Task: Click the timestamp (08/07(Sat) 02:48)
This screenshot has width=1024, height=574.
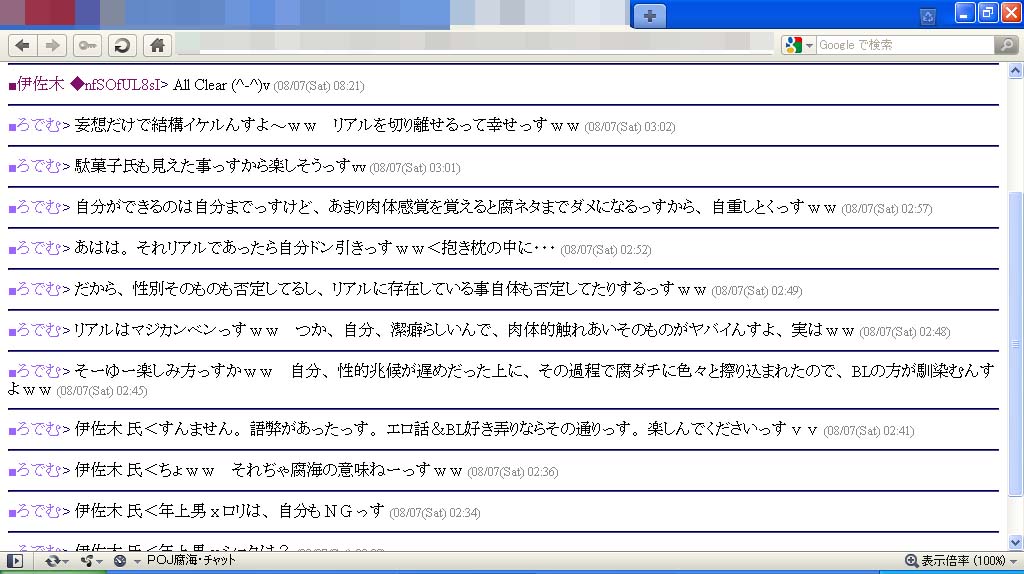Action: pos(905,332)
